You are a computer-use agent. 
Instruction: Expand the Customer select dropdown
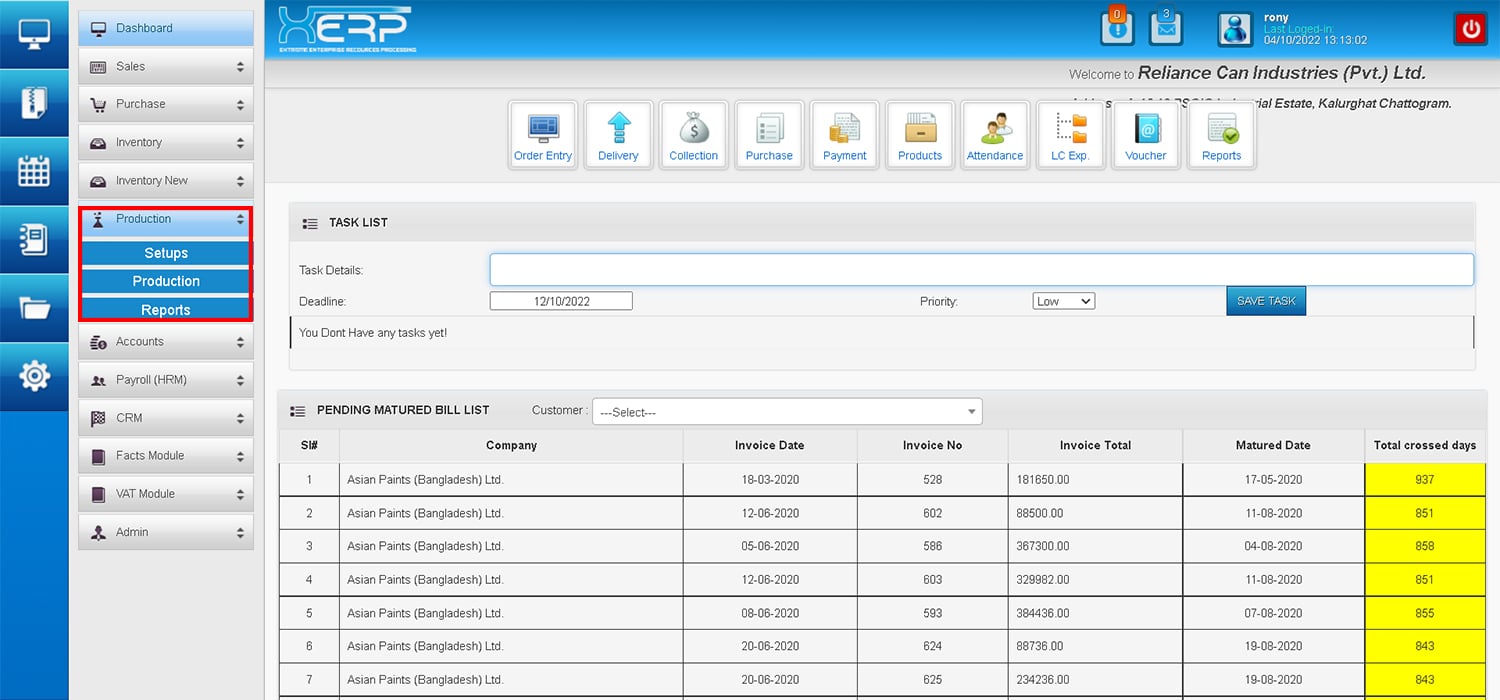pyautogui.click(x=787, y=412)
